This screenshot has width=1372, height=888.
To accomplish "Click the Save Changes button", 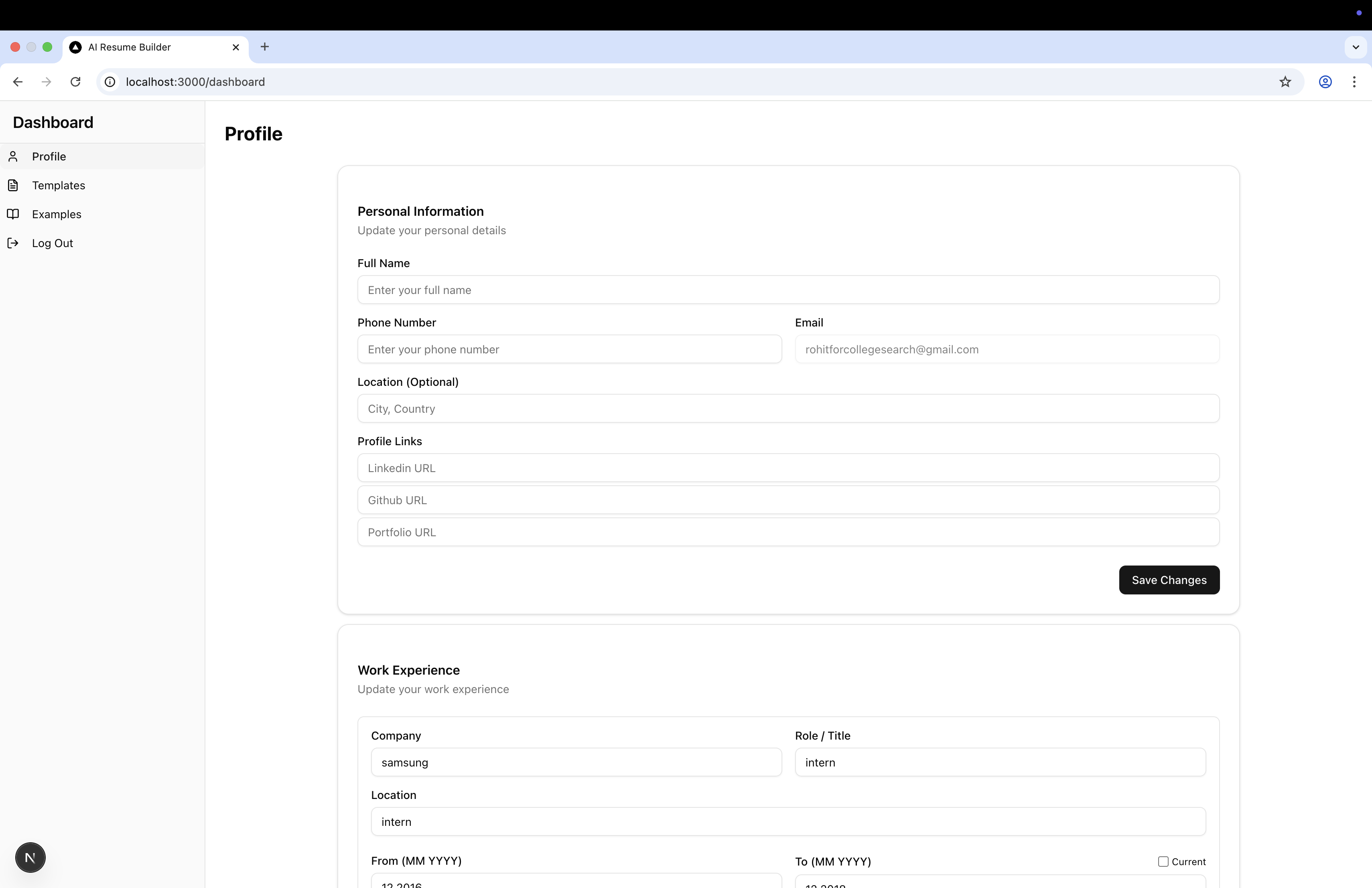I will [x=1169, y=580].
